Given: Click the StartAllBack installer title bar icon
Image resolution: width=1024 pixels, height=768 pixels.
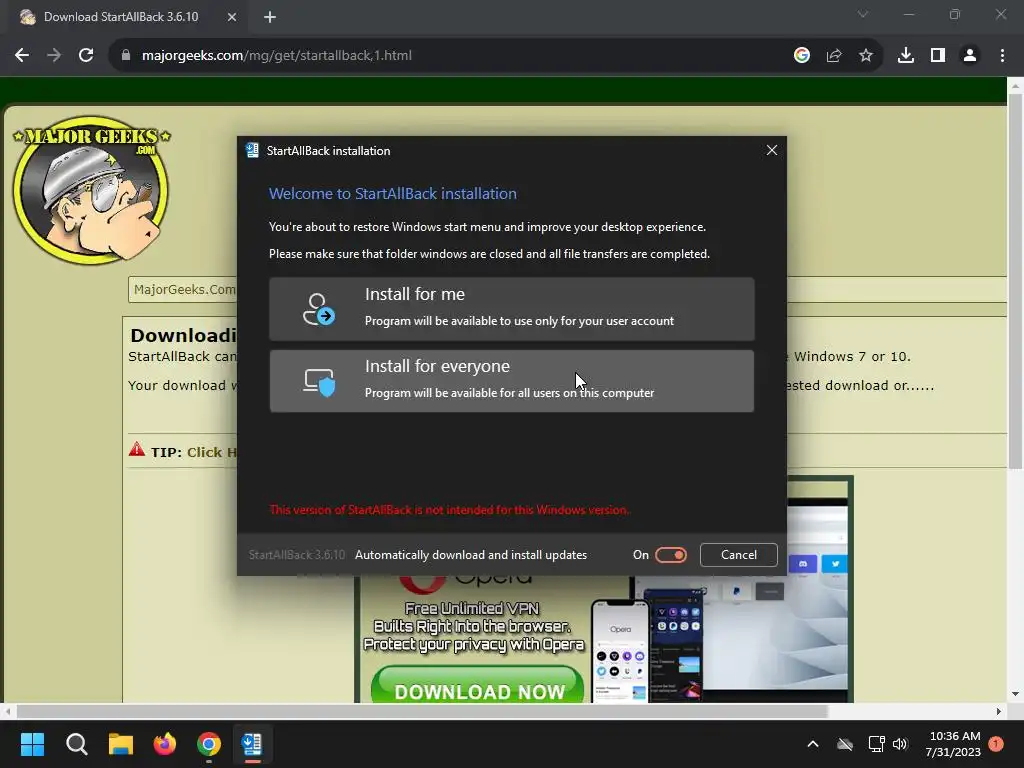Looking at the screenshot, I should [252, 150].
